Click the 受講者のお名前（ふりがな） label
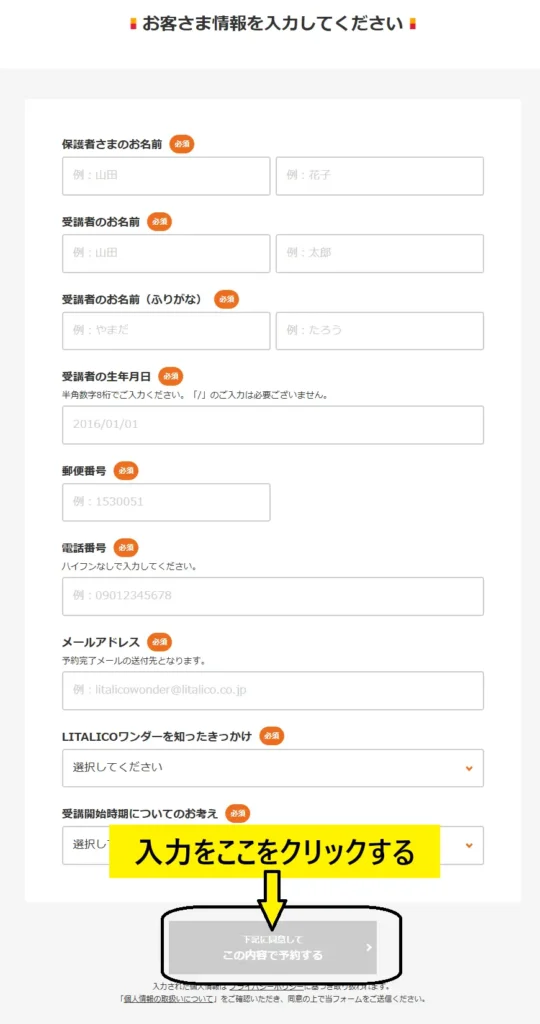The image size is (540, 1024). [x=135, y=300]
